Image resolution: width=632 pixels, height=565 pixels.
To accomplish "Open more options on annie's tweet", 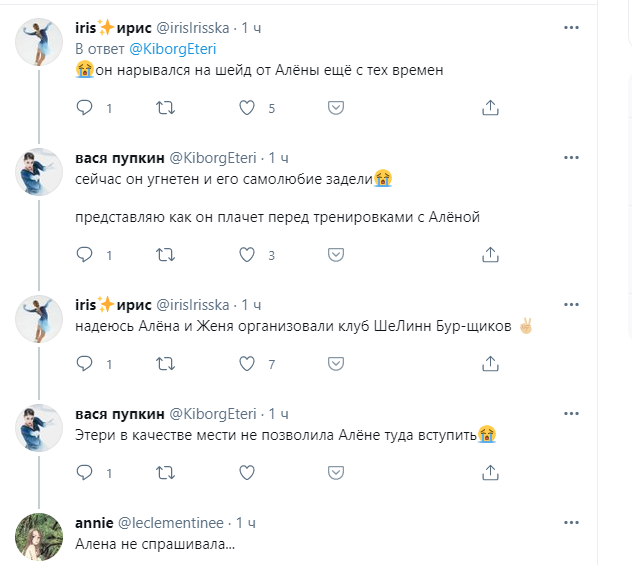I will pyautogui.click(x=571, y=522).
